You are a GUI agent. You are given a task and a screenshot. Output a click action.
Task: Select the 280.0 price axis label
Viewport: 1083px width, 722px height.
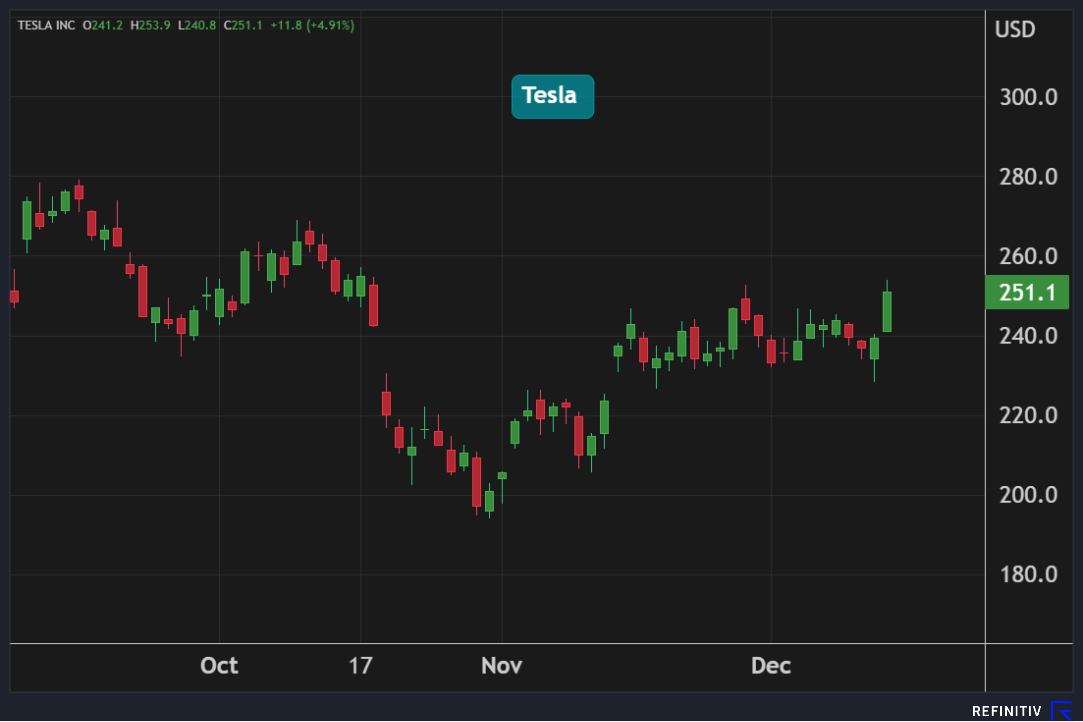1028,177
